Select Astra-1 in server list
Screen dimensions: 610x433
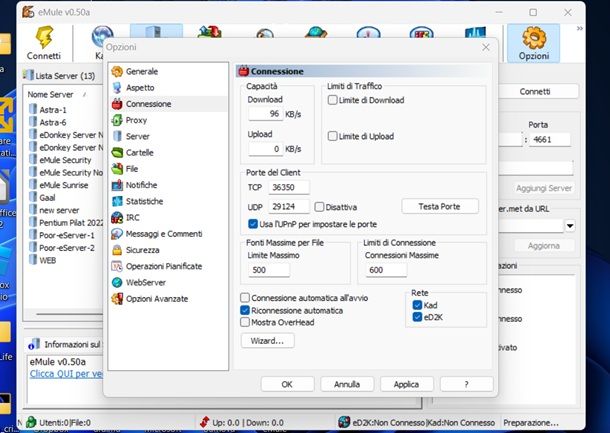[x=53, y=110]
